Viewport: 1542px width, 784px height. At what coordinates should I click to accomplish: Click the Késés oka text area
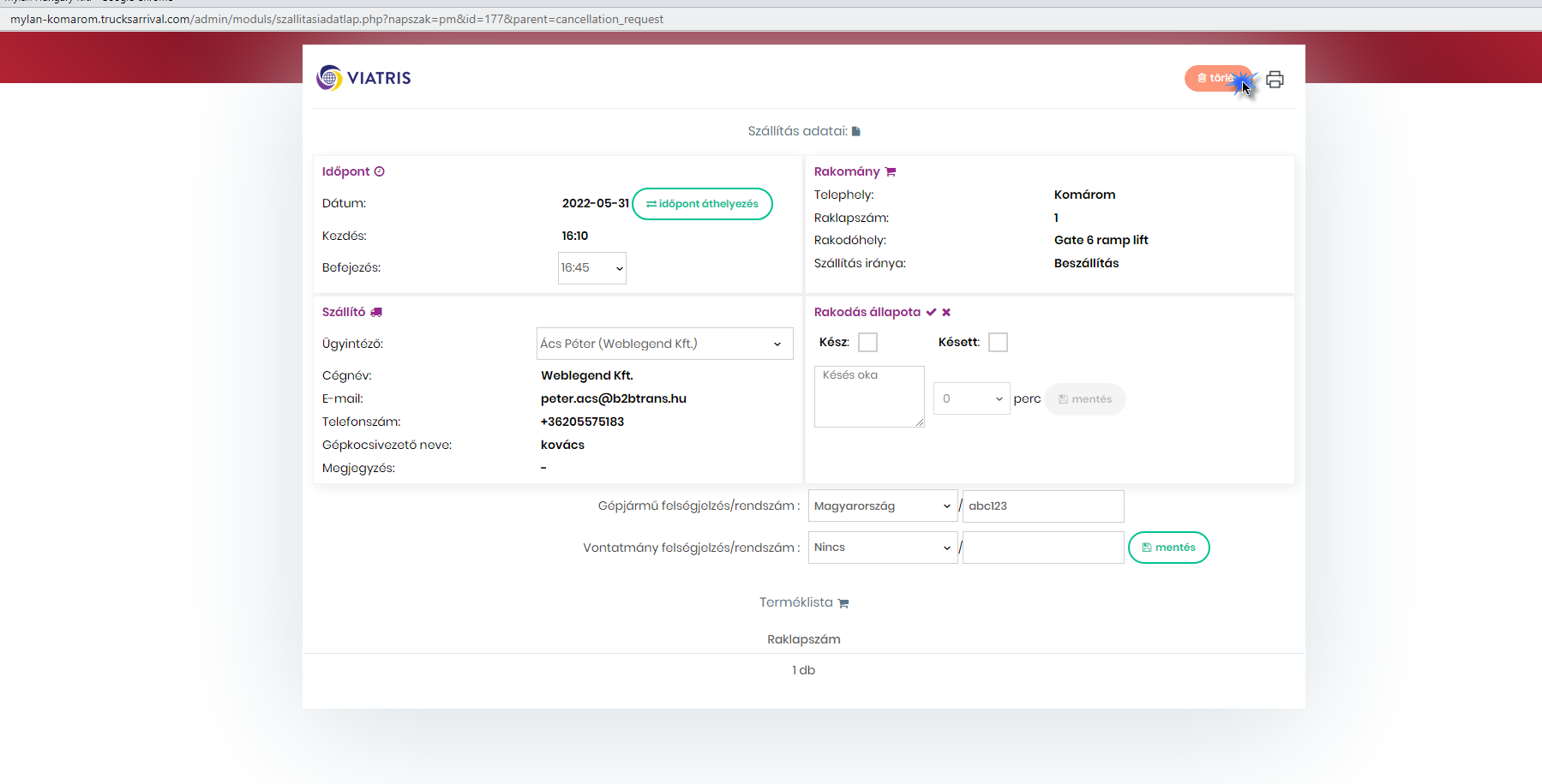coord(868,397)
